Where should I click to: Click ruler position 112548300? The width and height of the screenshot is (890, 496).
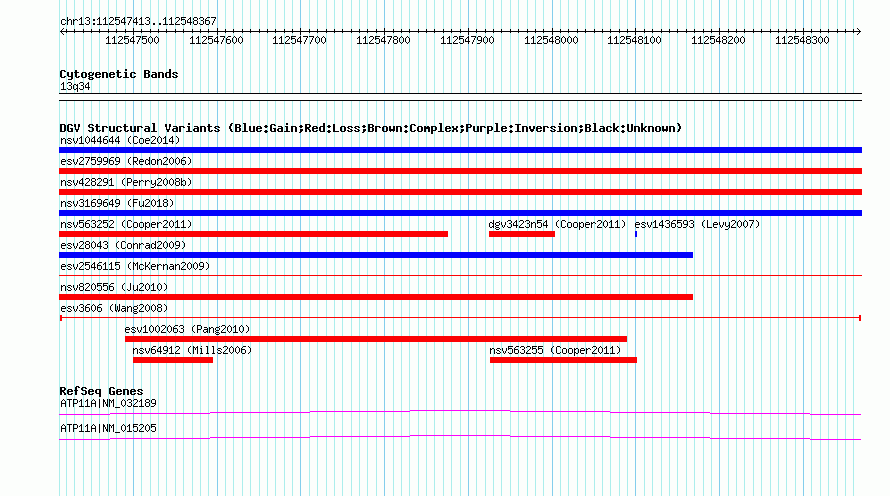click(x=803, y=40)
